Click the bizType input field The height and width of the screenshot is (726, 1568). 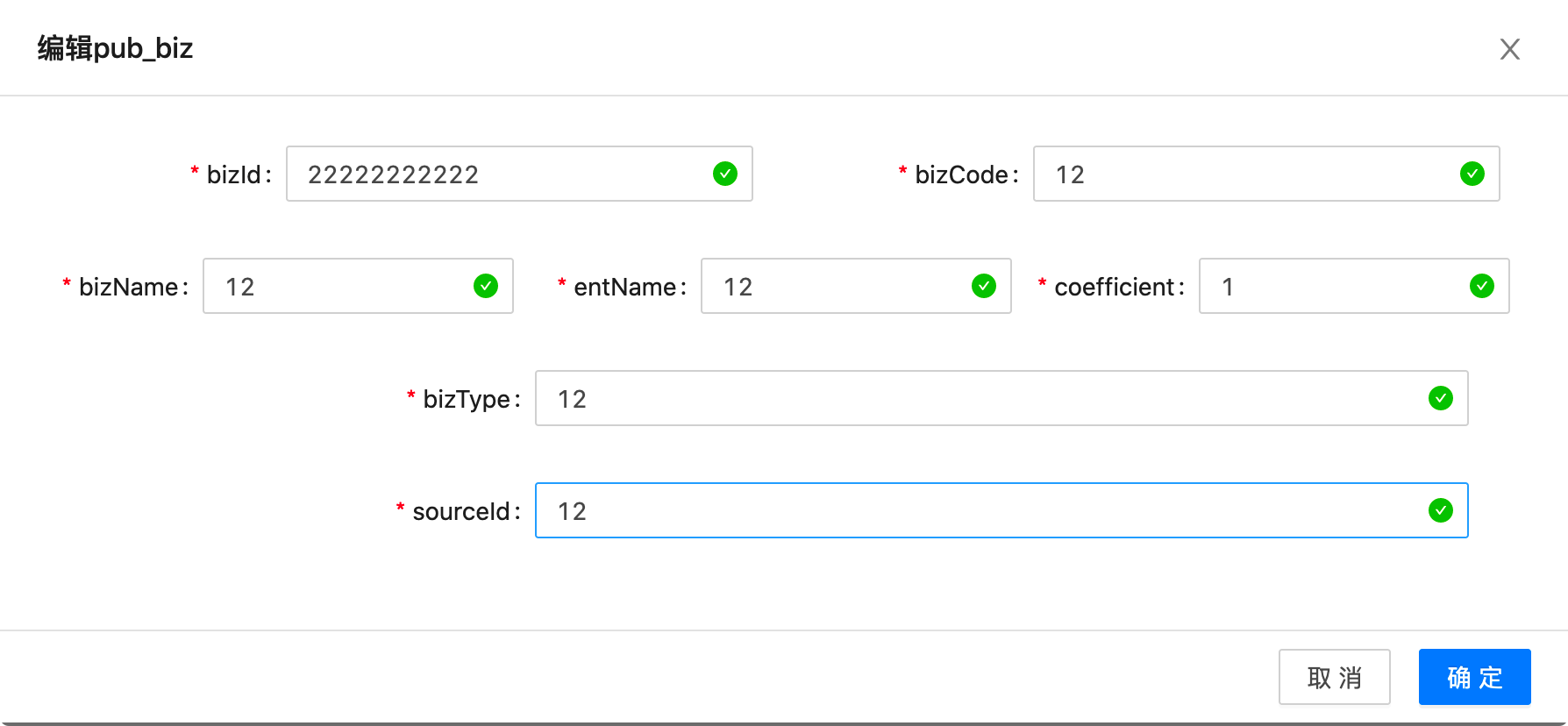click(1001, 398)
